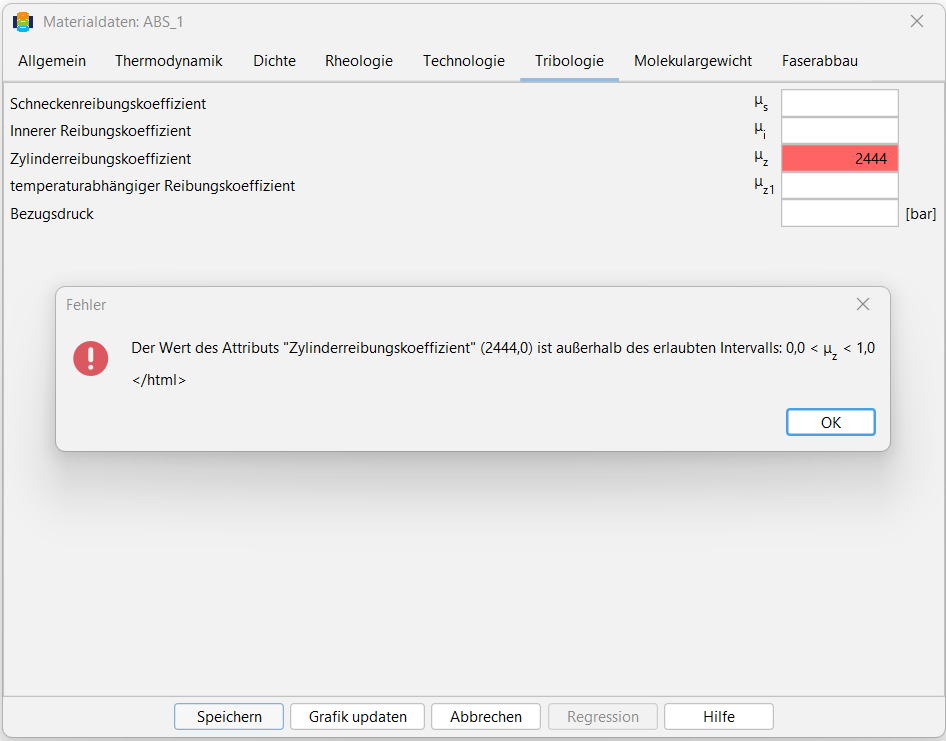946x741 pixels.
Task: Confirm the error with OK
Action: (830, 422)
